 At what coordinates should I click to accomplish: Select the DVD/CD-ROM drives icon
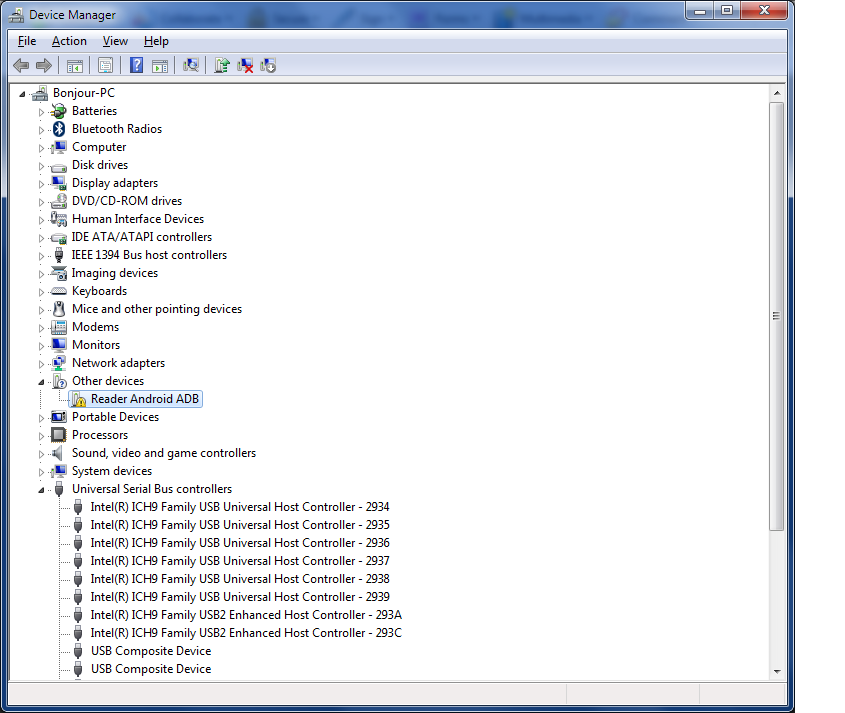[x=58, y=201]
